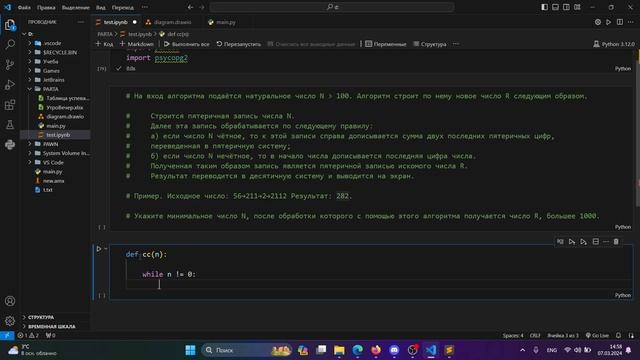Open the Правка menu
Screen dimensions: 640x360
pos(46,7)
